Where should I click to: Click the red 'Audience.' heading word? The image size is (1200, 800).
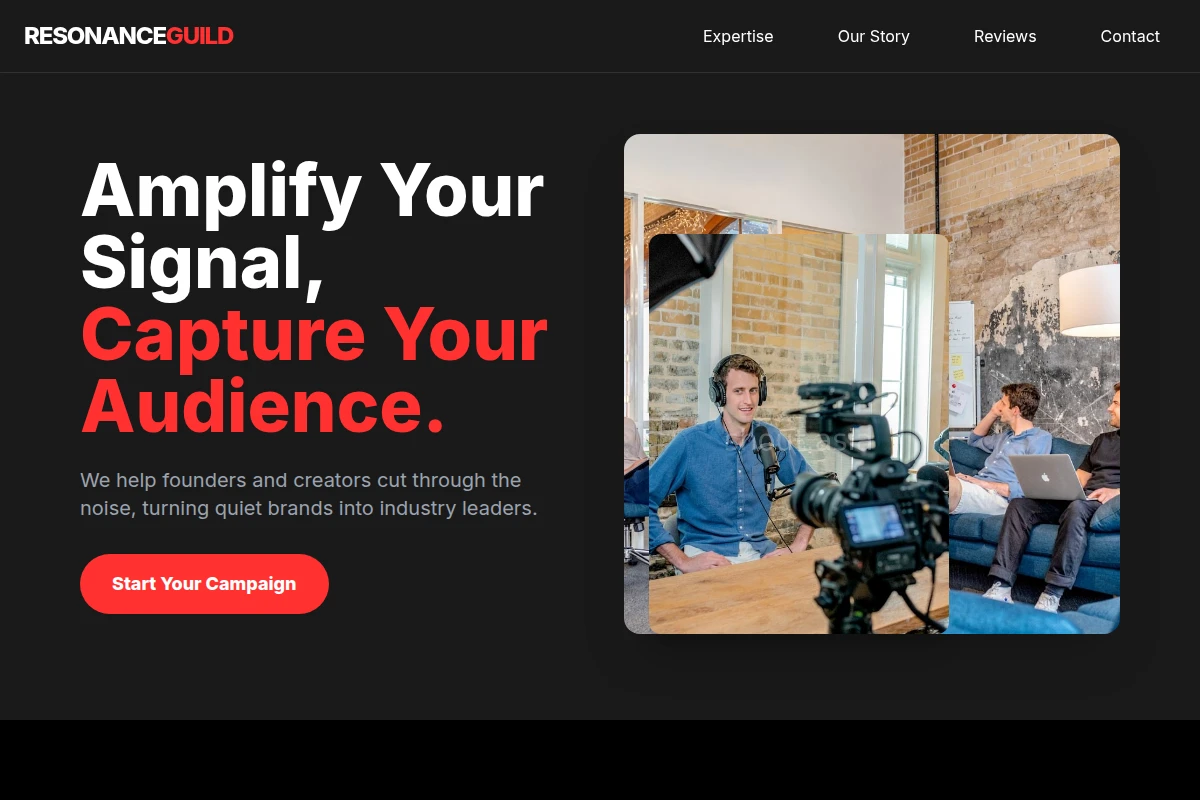coord(263,406)
